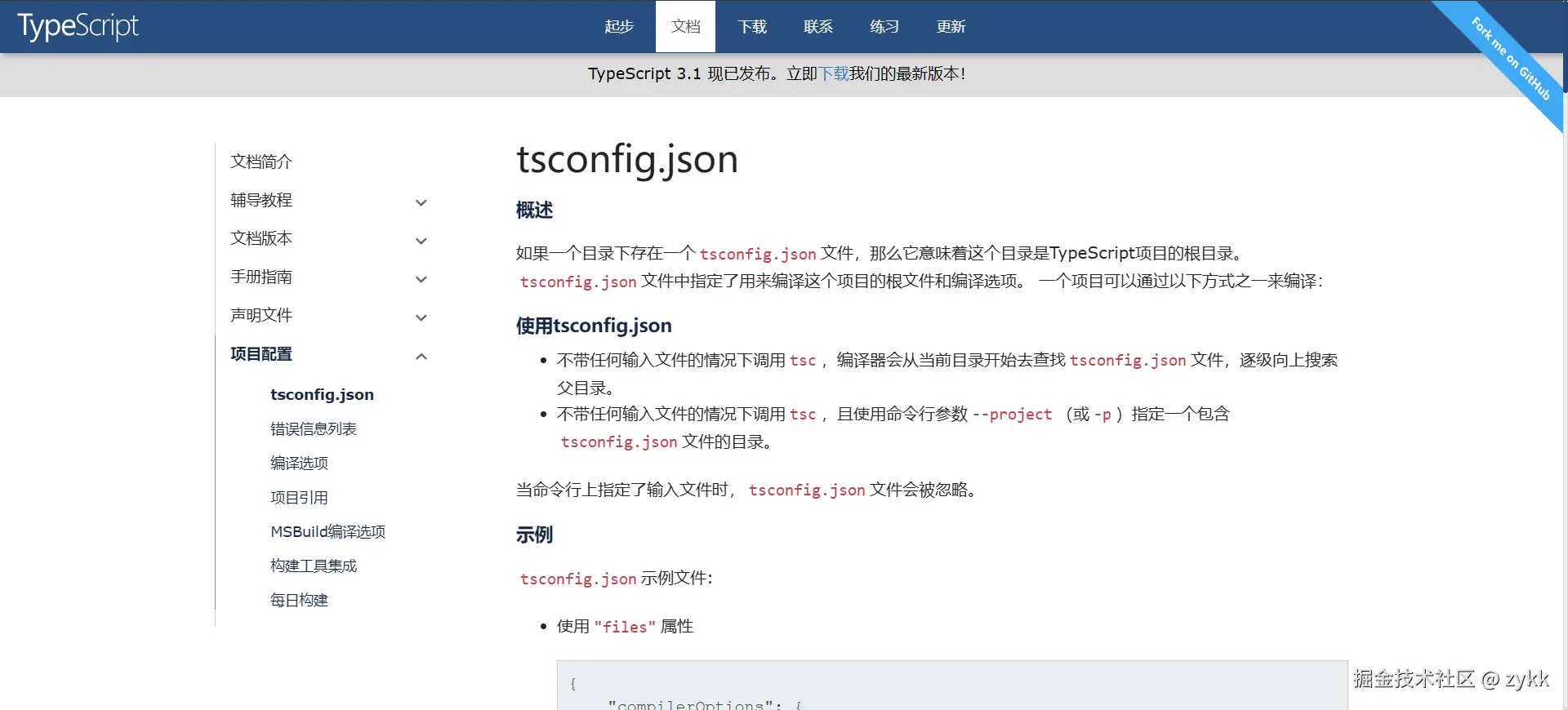Open the 更新 nav tab
Image resolution: width=1568 pixels, height=710 pixels.
951,27
